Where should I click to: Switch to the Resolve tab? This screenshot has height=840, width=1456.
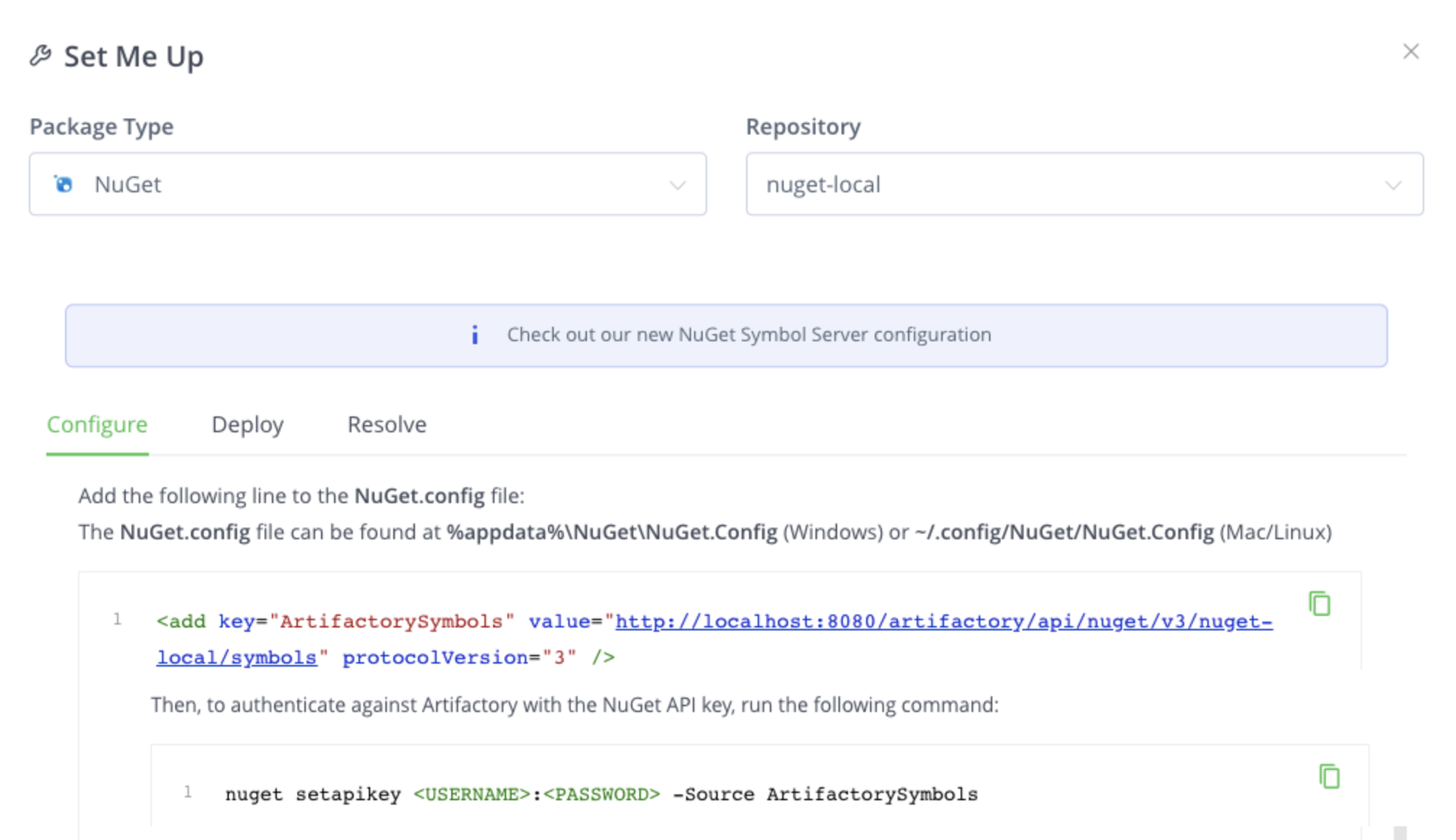(x=387, y=424)
